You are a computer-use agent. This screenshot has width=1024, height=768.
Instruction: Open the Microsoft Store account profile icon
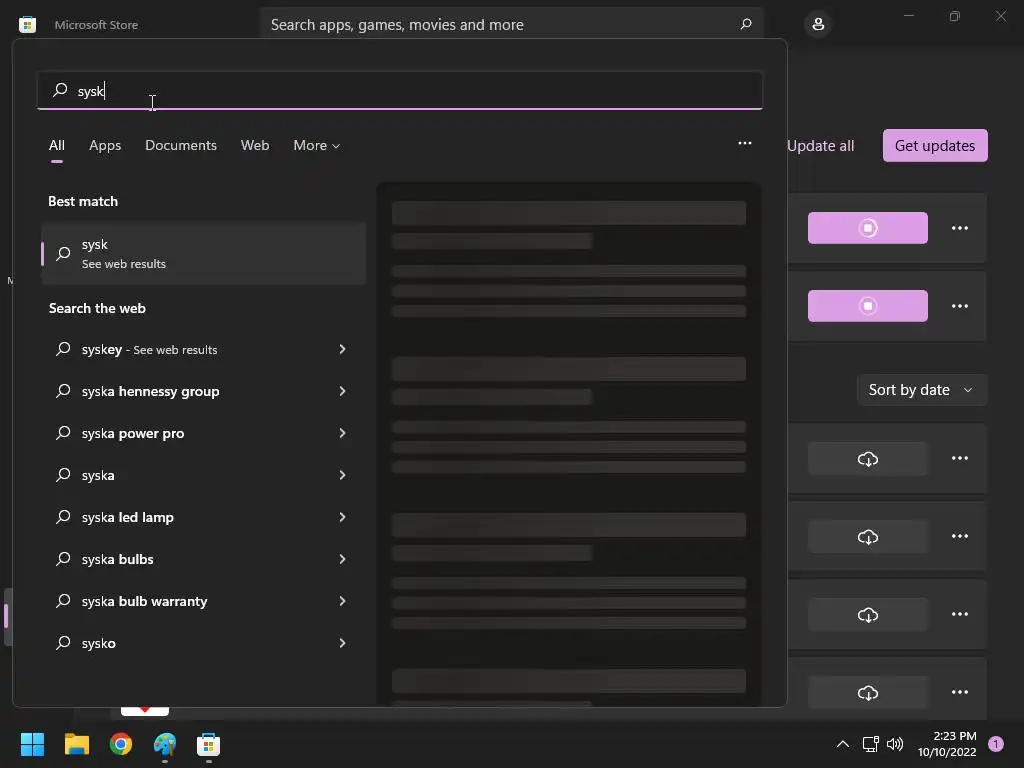point(818,25)
